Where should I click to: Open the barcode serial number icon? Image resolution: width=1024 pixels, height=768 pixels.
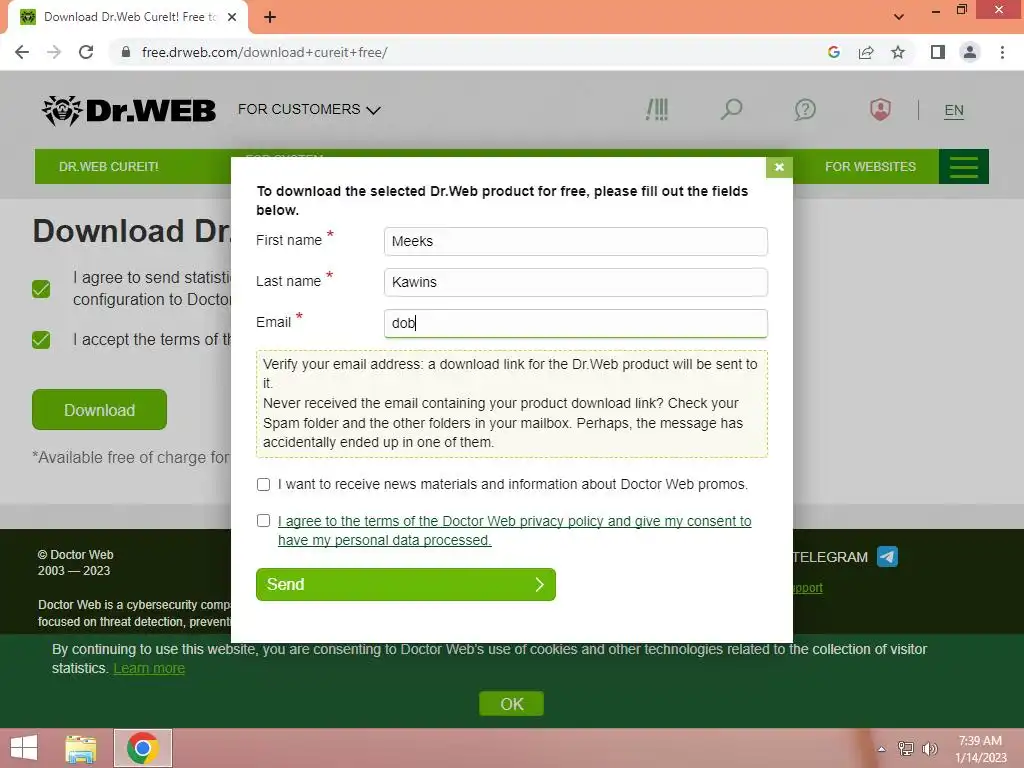(x=657, y=110)
